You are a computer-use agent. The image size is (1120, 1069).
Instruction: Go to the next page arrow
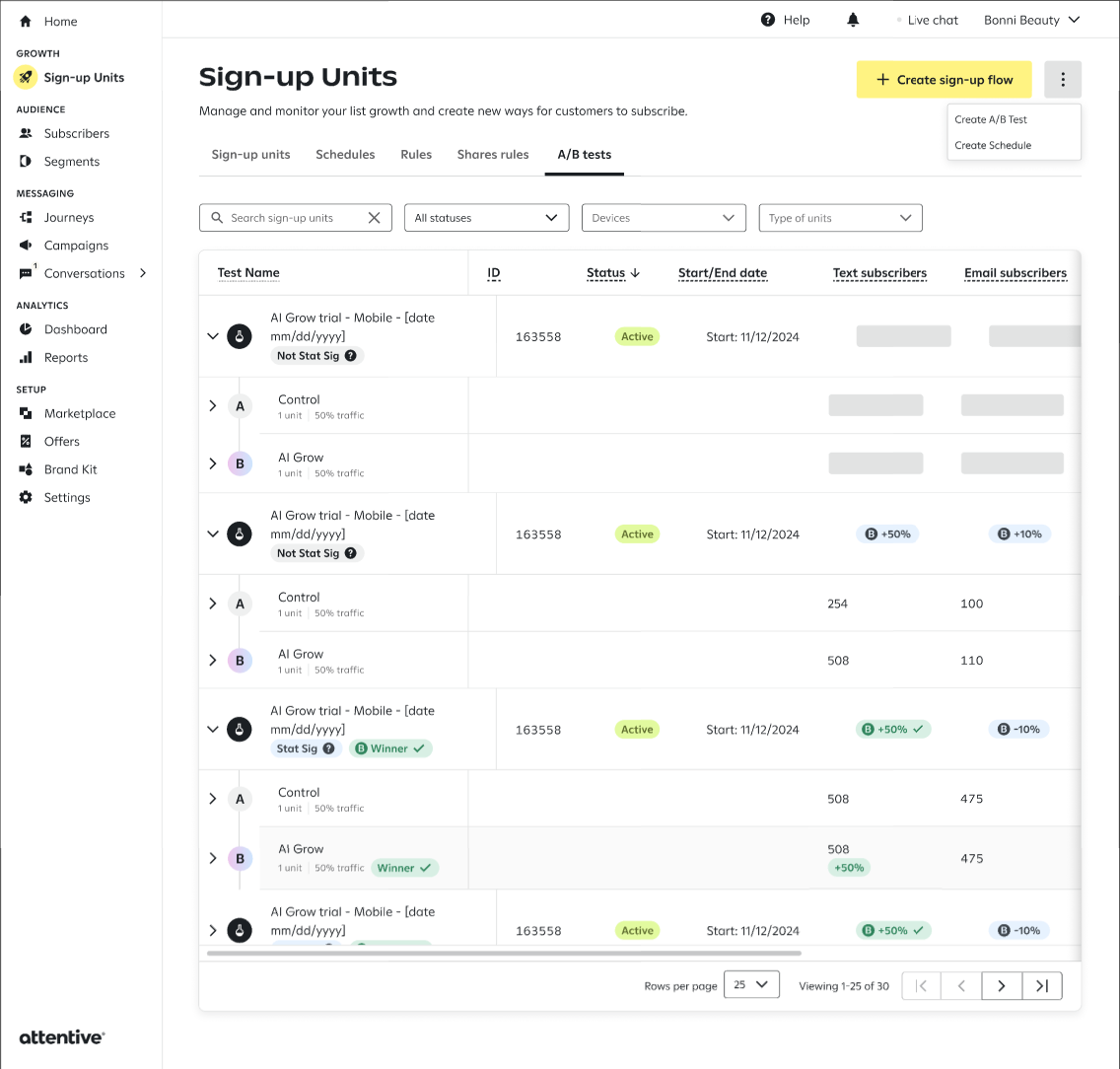point(1002,985)
